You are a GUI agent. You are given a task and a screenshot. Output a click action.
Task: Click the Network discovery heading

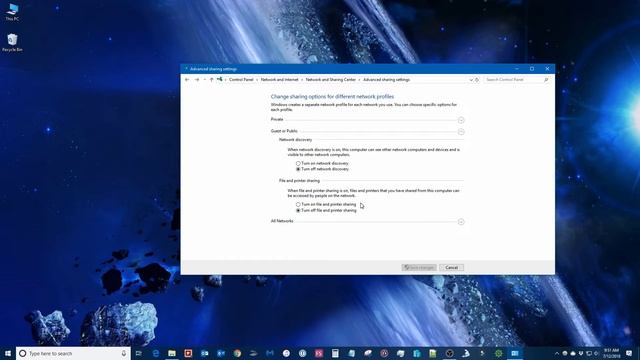coord(296,140)
